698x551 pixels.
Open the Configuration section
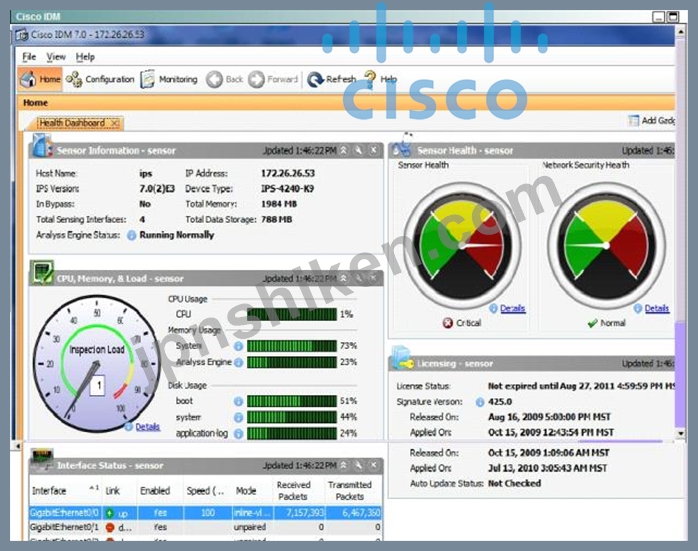pos(100,79)
